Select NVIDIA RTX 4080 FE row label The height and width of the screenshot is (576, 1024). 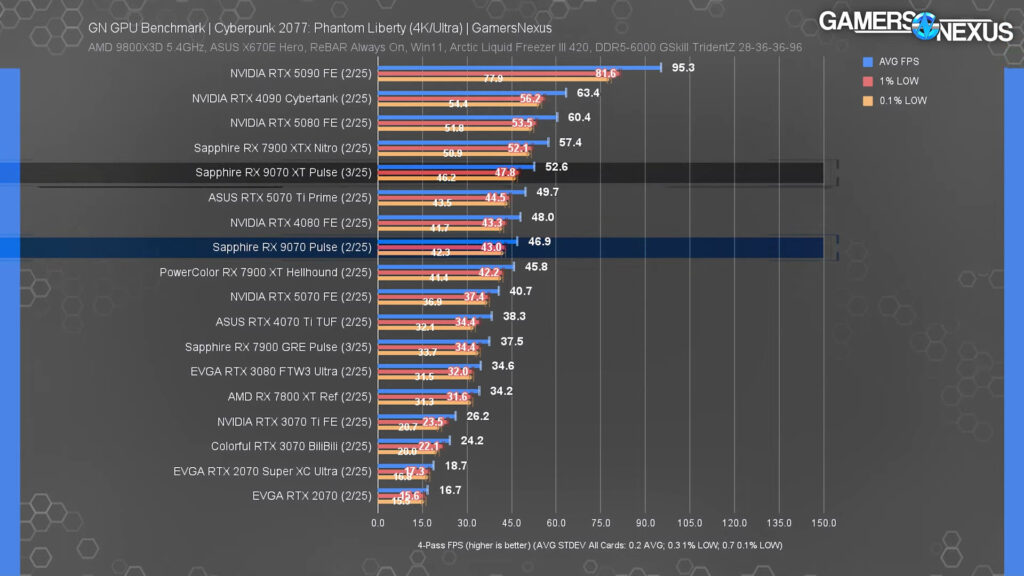(x=300, y=223)
